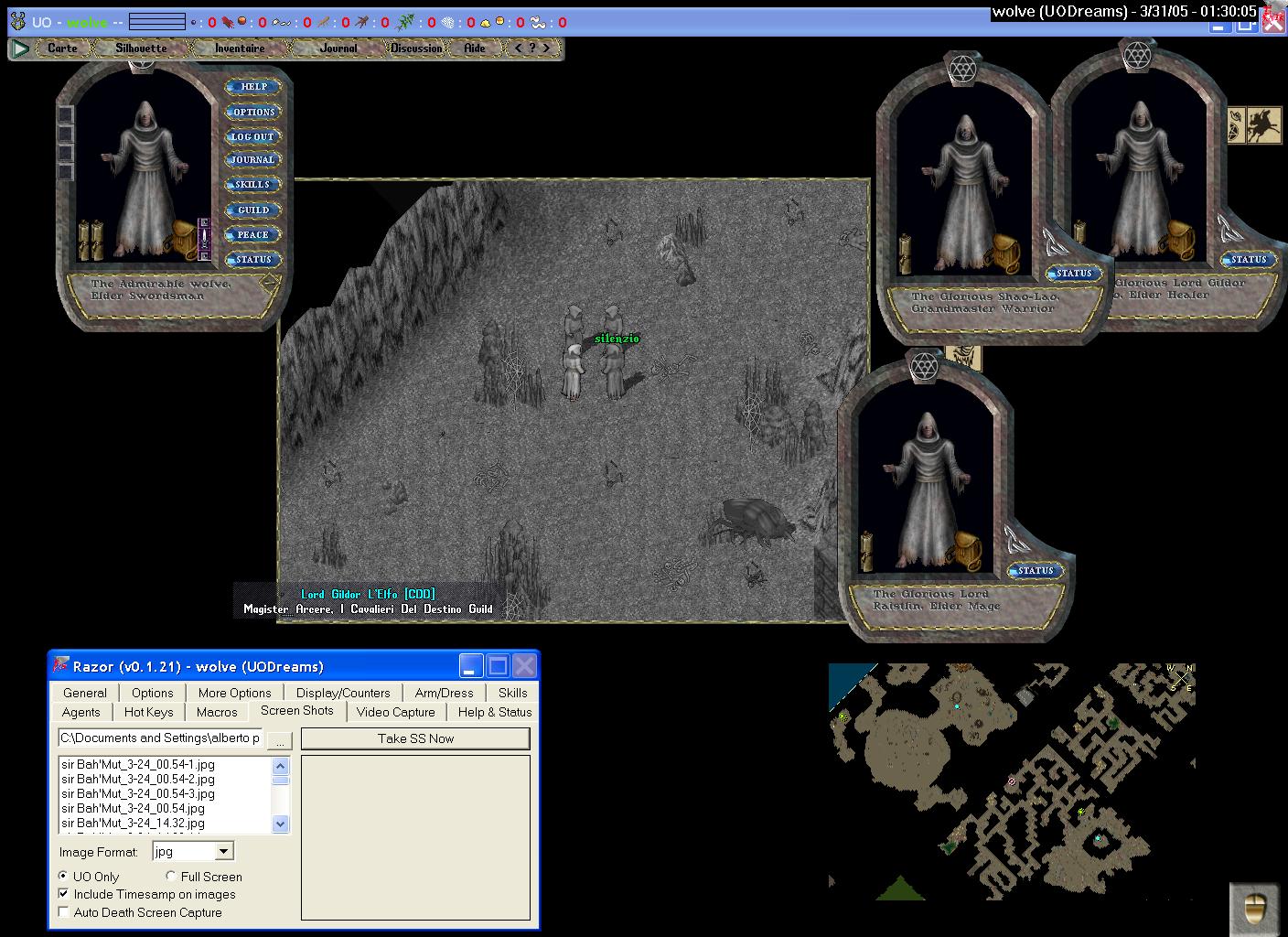Click the hexagram symbol atop Raistlin's paperdoll
Image resolution: width=1288 pixels, height=937 pixels.
click(x=926, y=366)
